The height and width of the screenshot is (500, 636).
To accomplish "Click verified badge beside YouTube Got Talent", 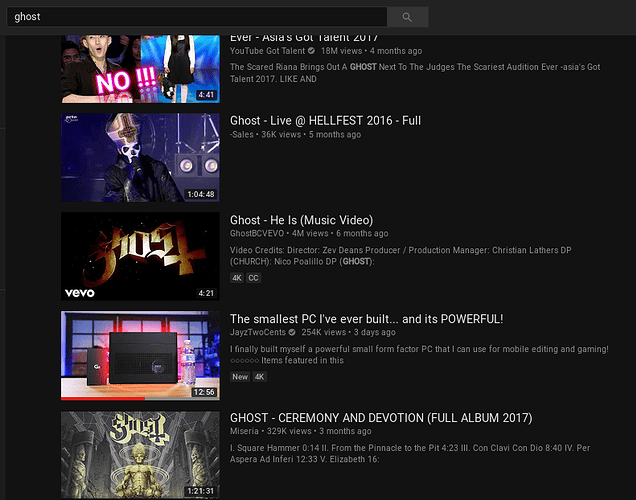I will point(311,51).
